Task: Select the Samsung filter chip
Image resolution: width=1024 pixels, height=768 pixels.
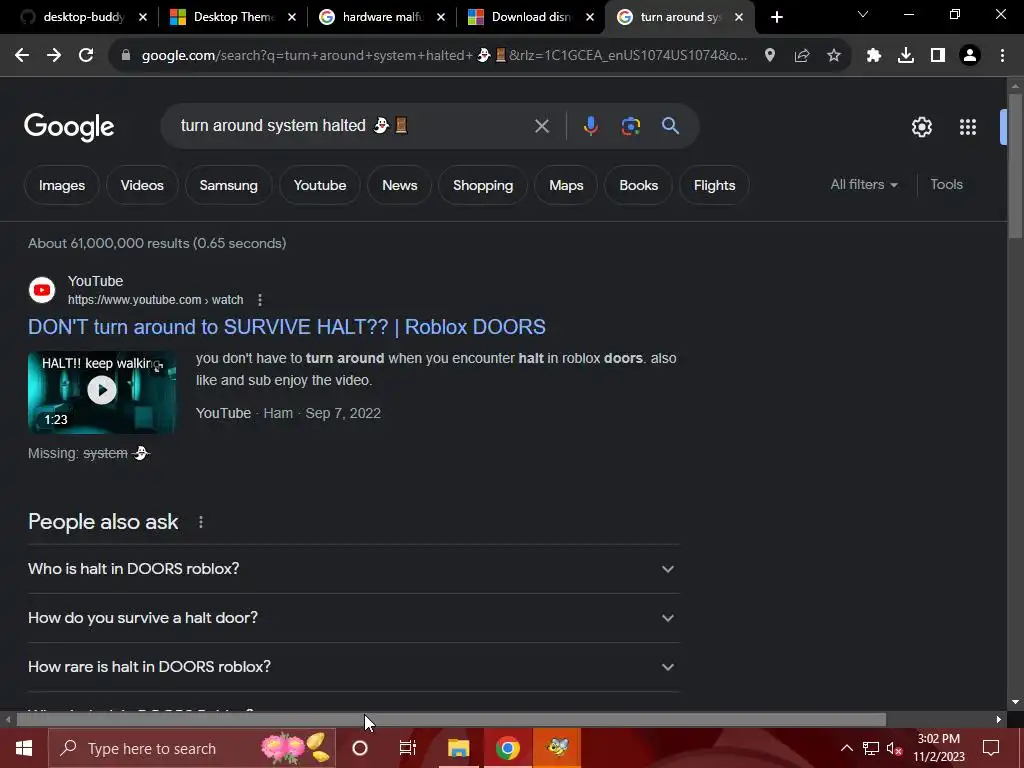Action: tap(229, 185)
